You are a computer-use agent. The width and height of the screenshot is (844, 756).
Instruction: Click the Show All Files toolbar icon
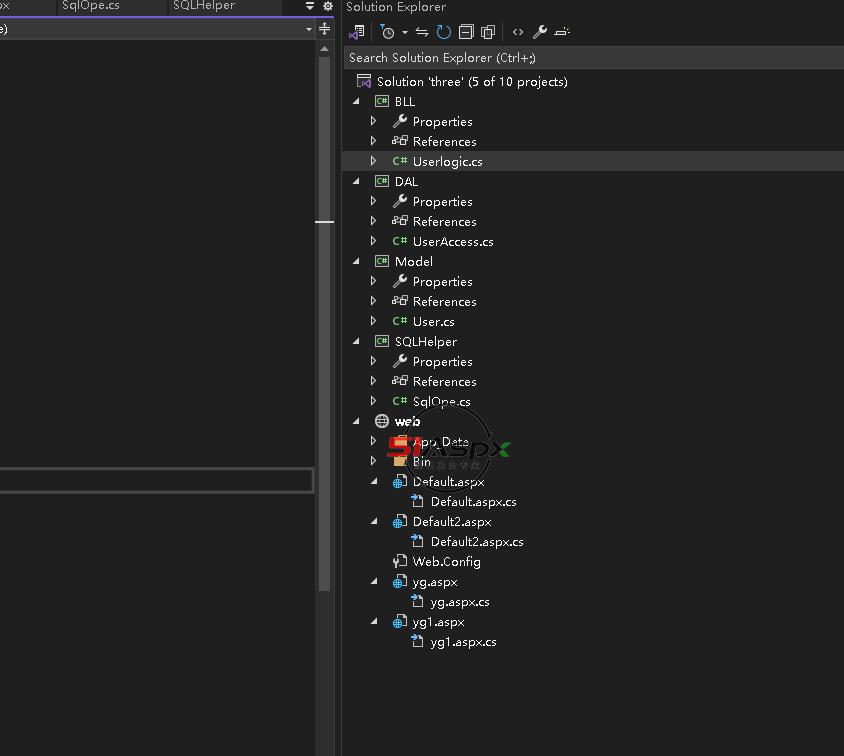point(488,32)
